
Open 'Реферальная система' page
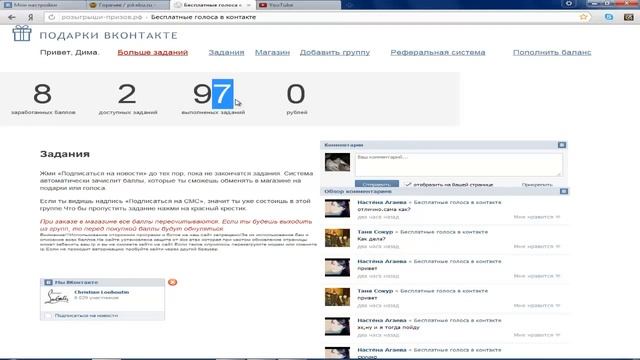tap(438, 52)
